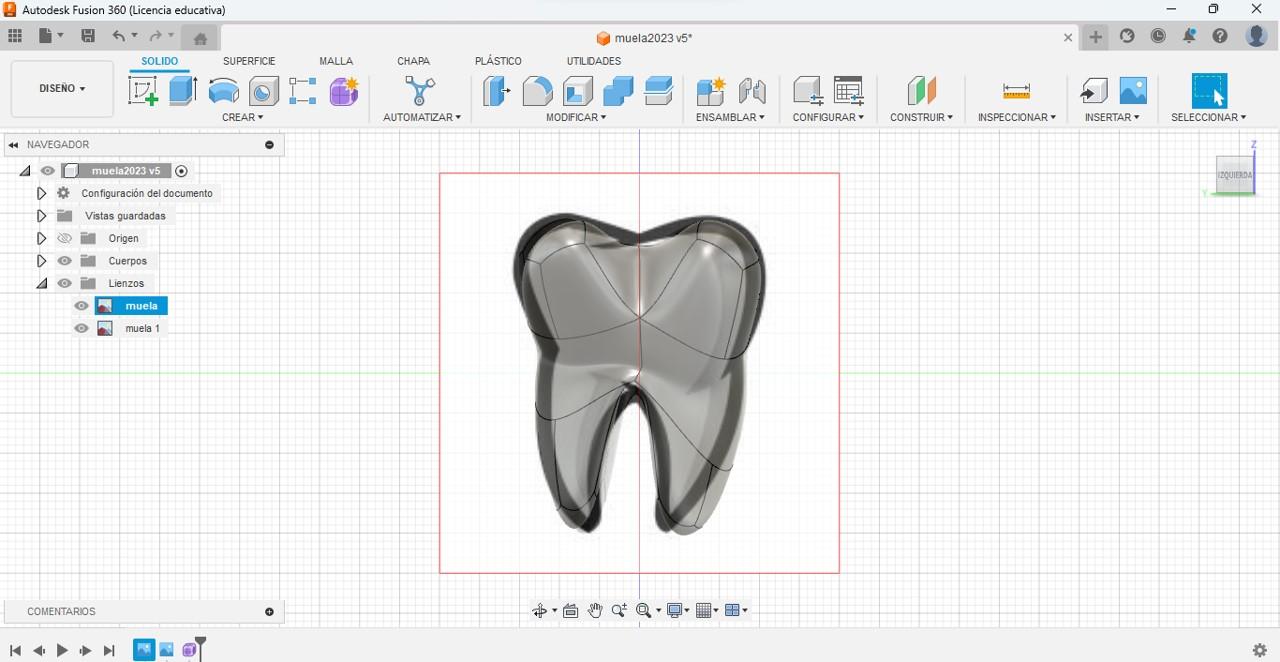Select the Extrude tool

click(x=183, y=91)
